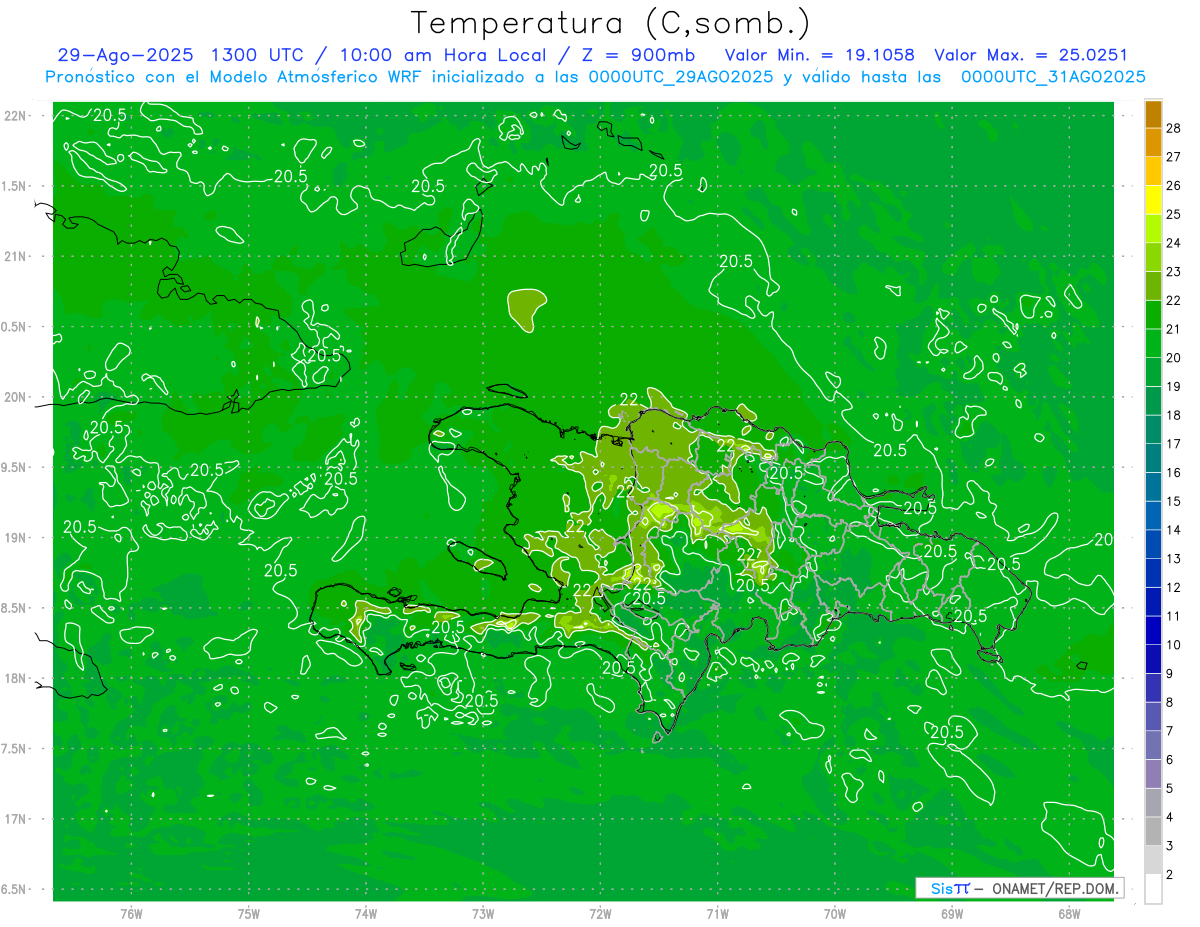The image size is (1200, 927).
Task: Click the '68W' longitude axis label
Action: 1069,913
